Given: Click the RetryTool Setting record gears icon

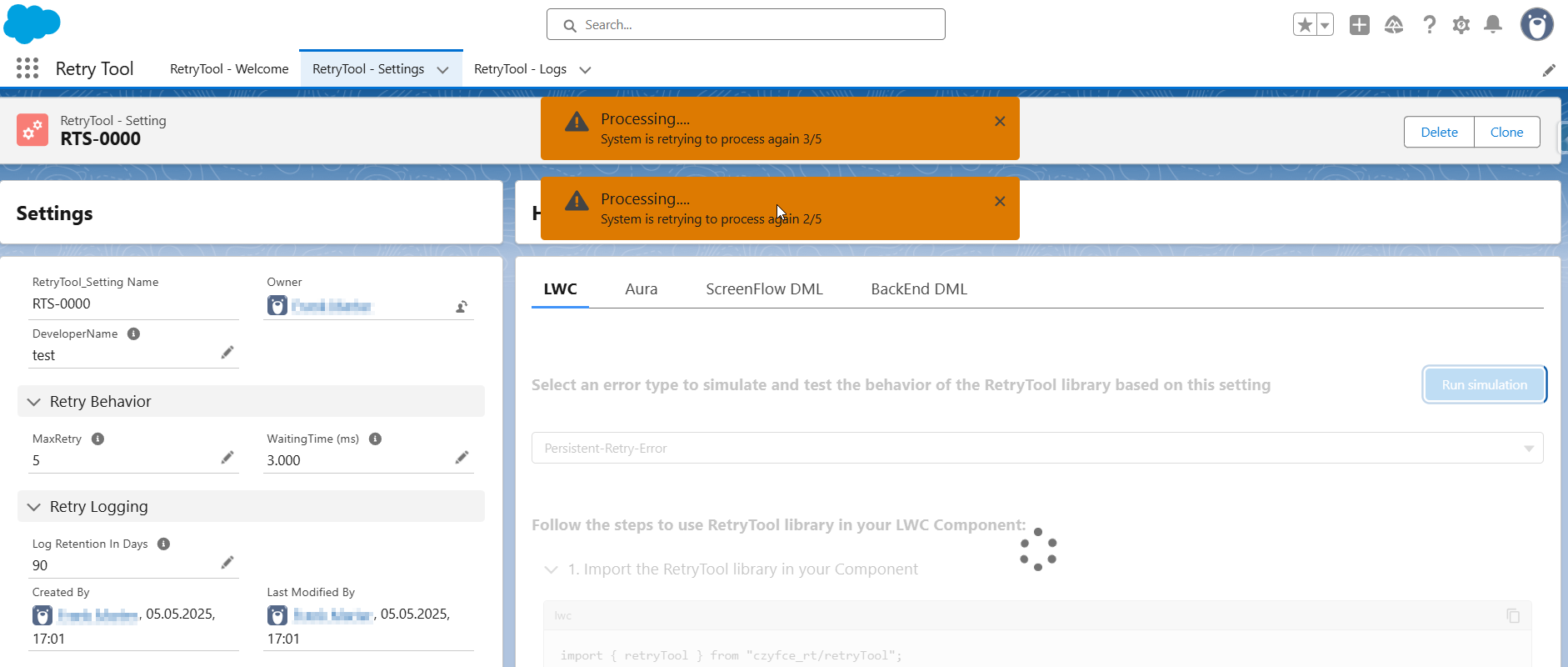Looking at the screenshot, I should [x=32, y=130].
